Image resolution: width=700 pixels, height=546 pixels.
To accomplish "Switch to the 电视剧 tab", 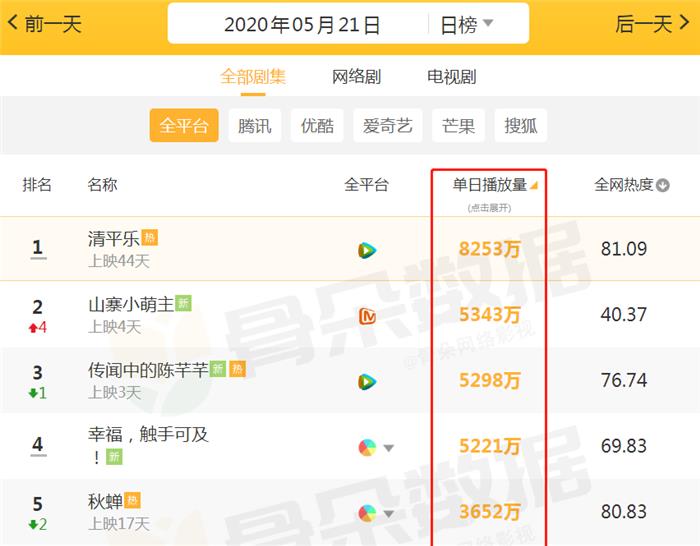I will coord(452,77).
